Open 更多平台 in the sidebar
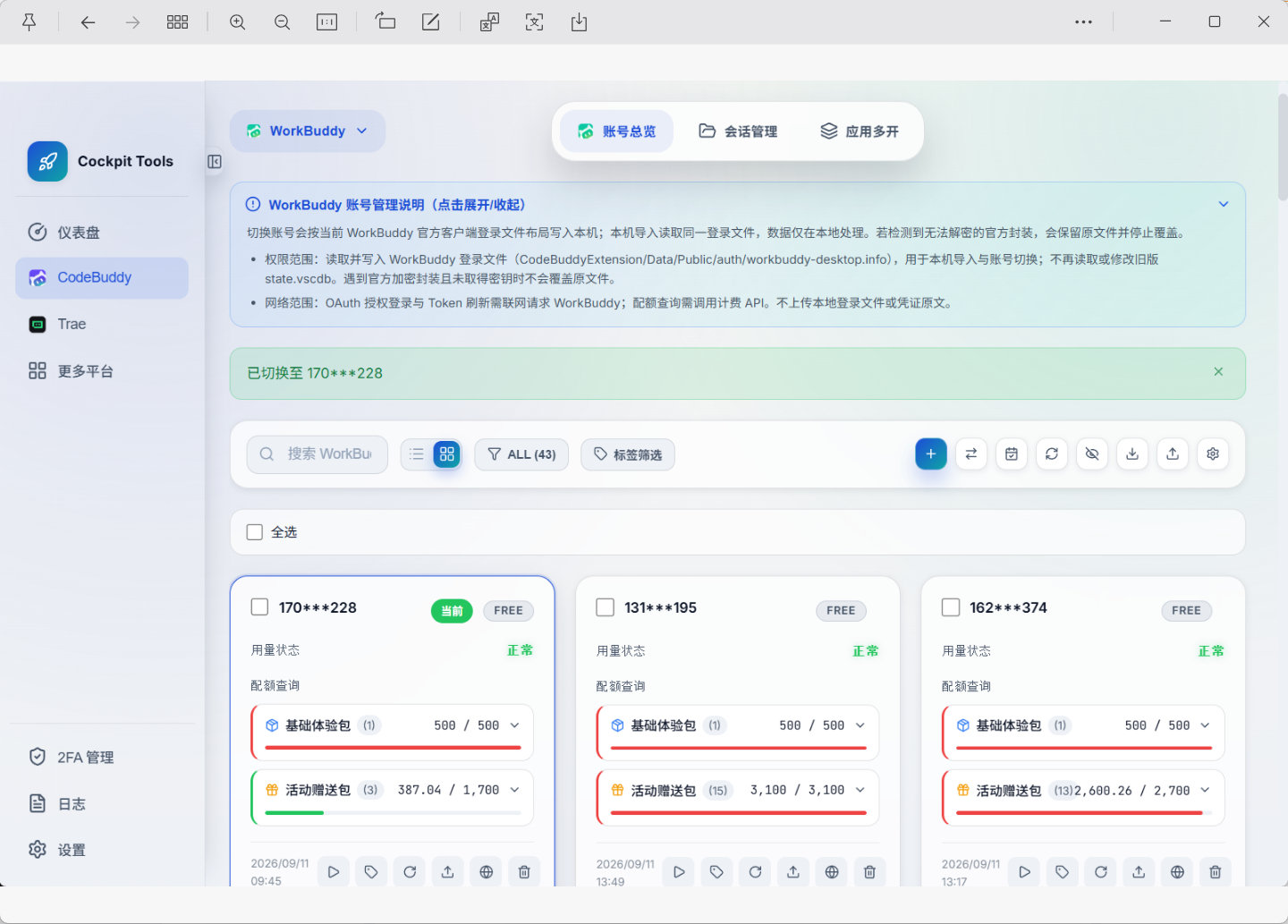Screen dimensions: 1288x924 coord(102,371)
